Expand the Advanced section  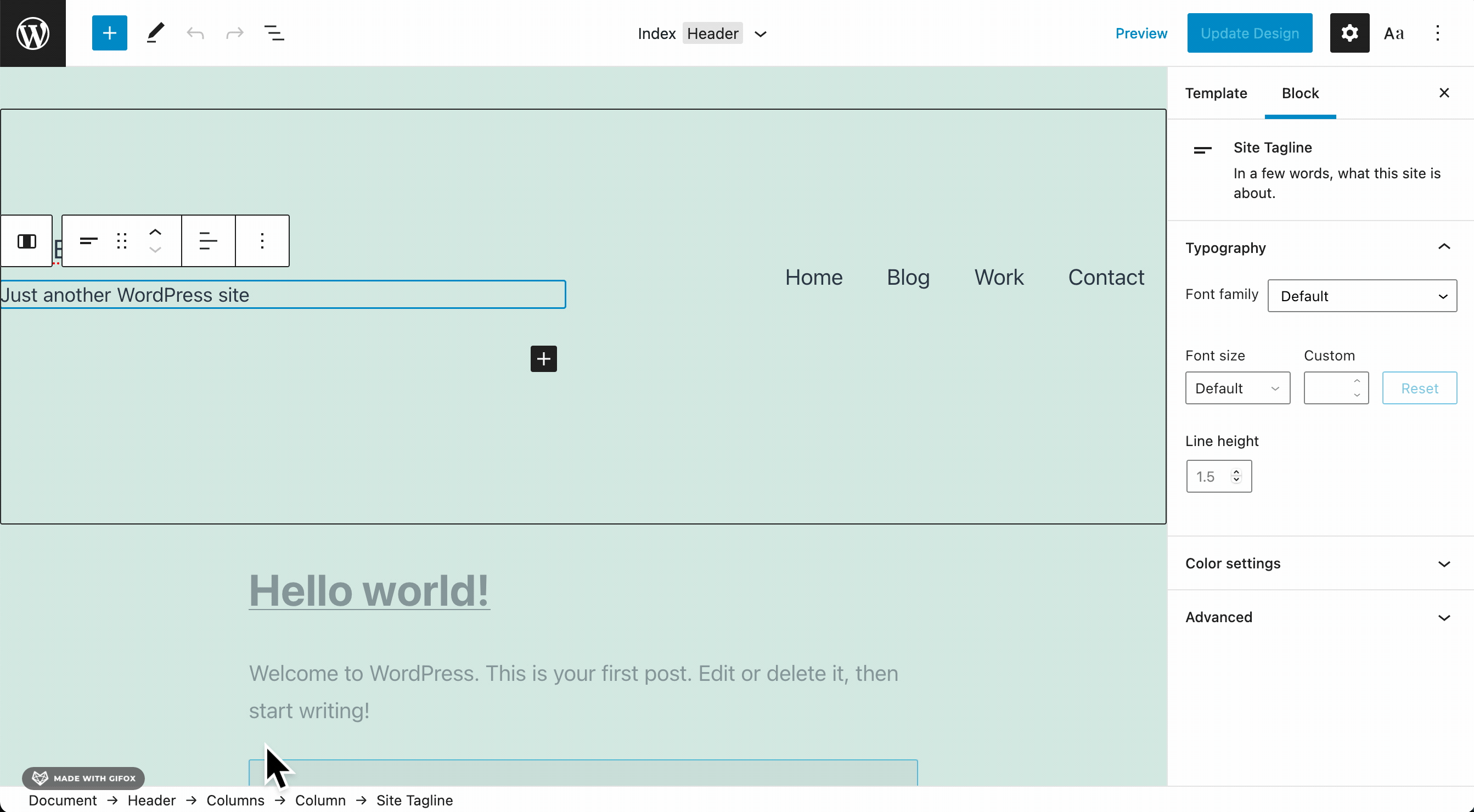[x=1321, y=617]
